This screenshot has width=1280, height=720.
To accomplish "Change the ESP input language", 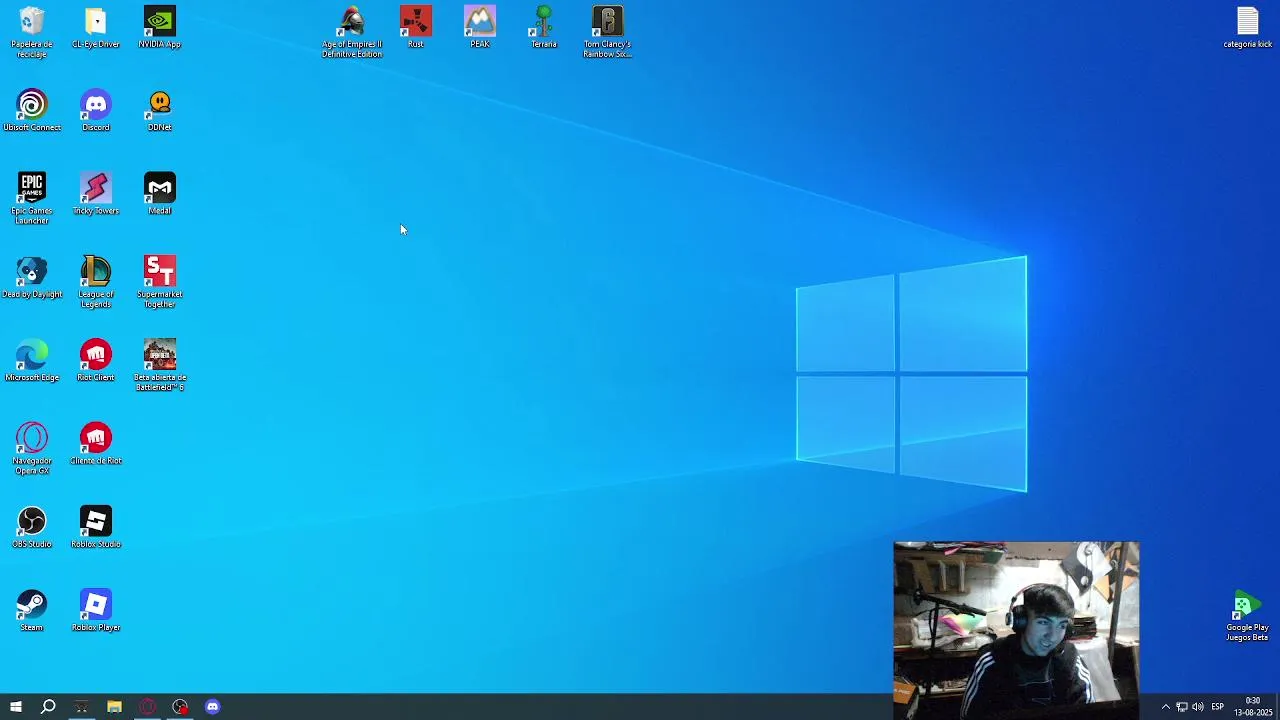I will (x=1217, y=707).
